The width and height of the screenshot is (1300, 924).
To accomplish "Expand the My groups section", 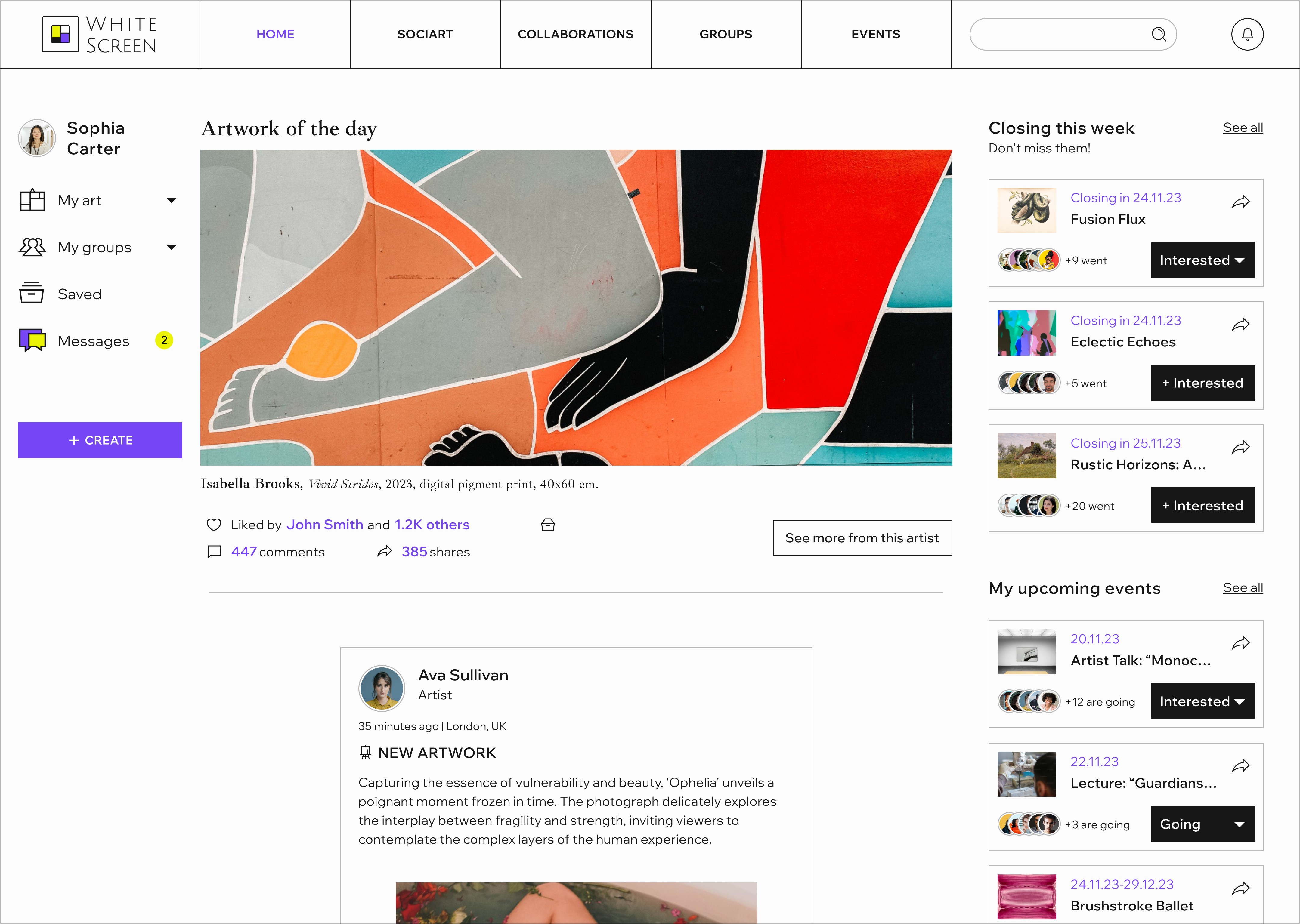I will pyautogui.click(x=171, y=247).
